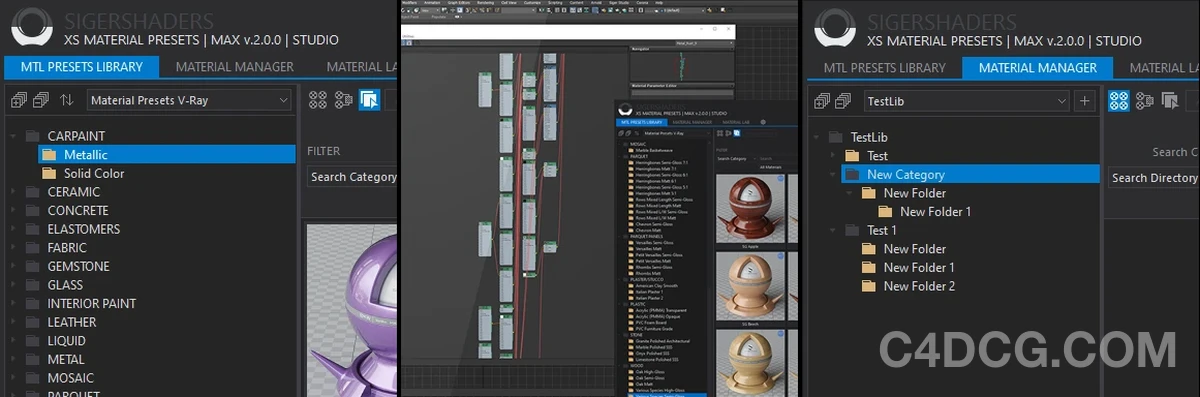Select TestLib root label in tree

point(869,137)
